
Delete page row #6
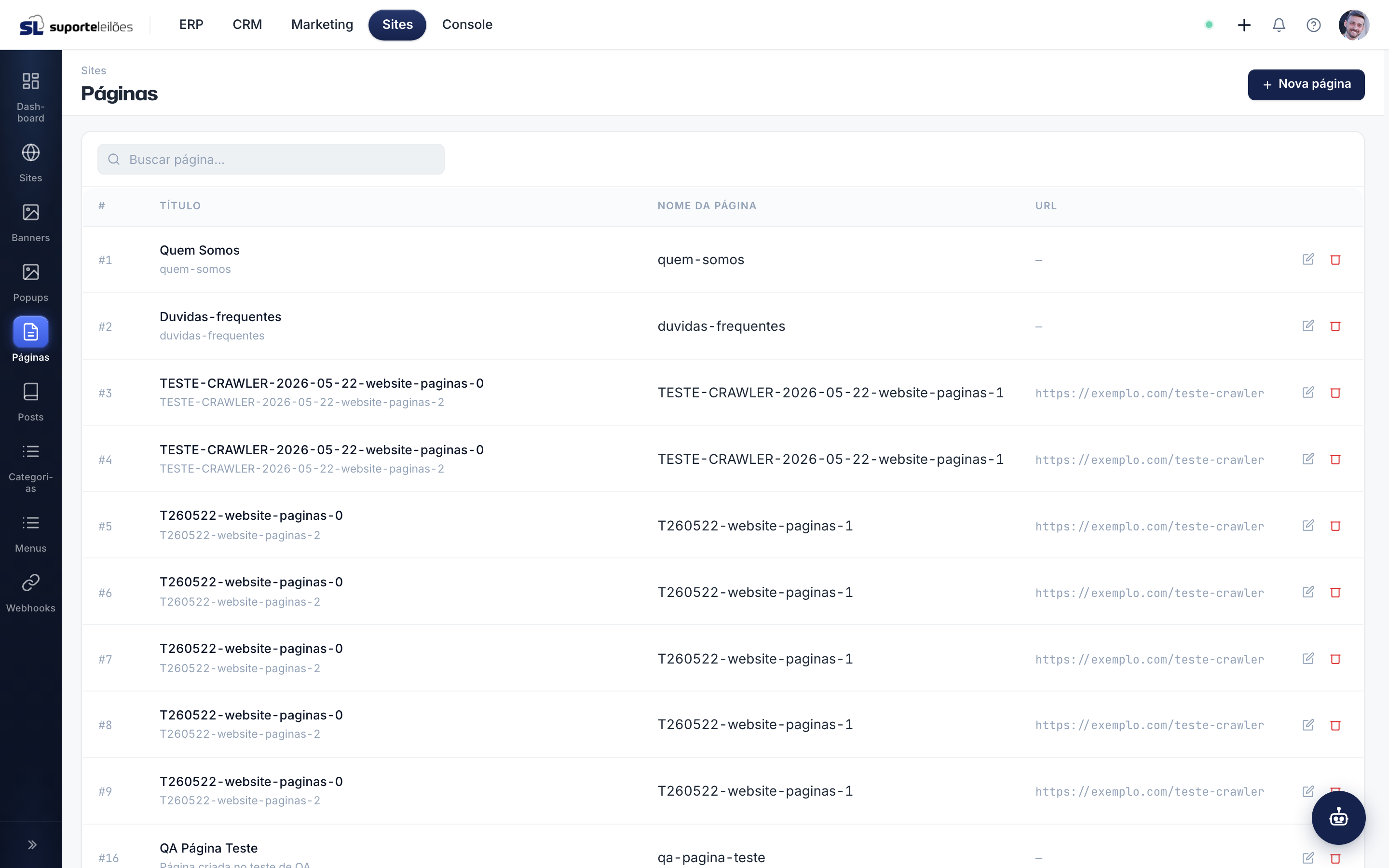1335,593
